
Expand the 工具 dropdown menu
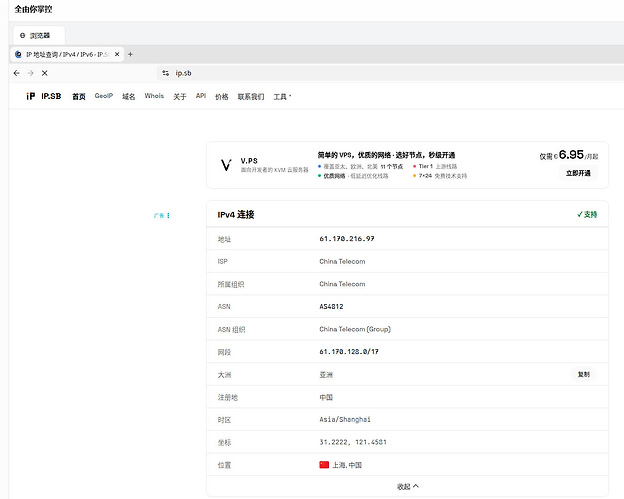[x=282, y=96]
